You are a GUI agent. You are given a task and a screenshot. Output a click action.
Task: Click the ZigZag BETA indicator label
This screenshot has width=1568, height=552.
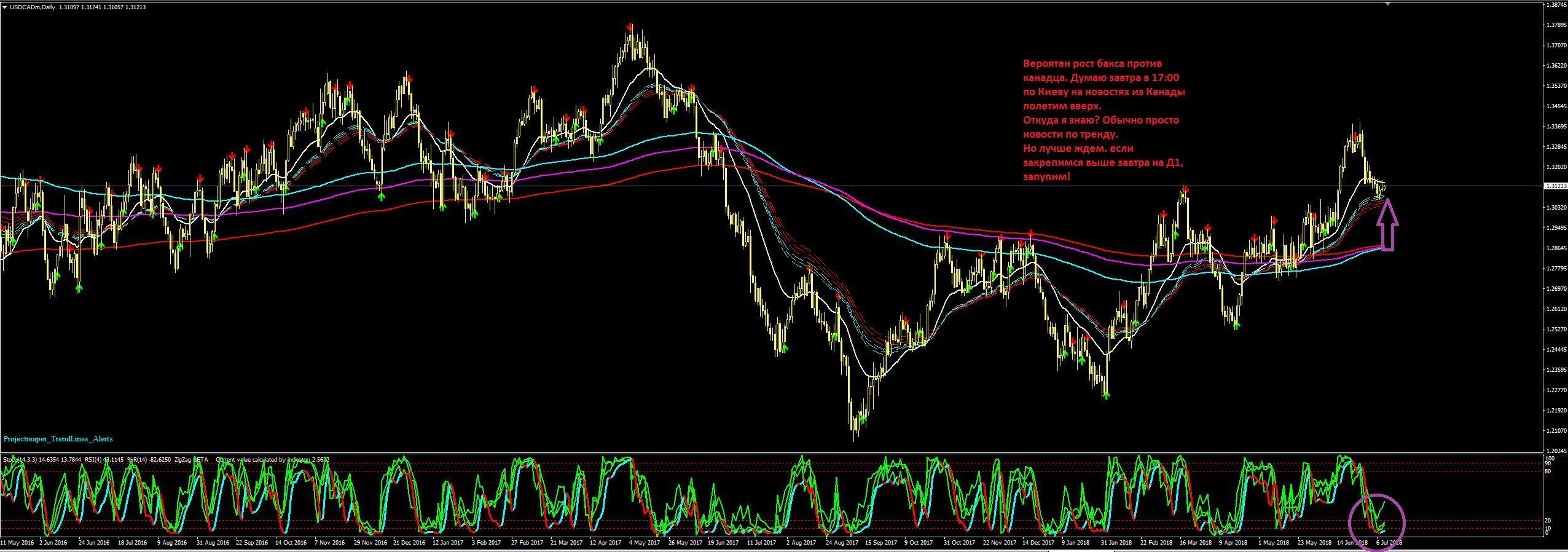(191, 459)
